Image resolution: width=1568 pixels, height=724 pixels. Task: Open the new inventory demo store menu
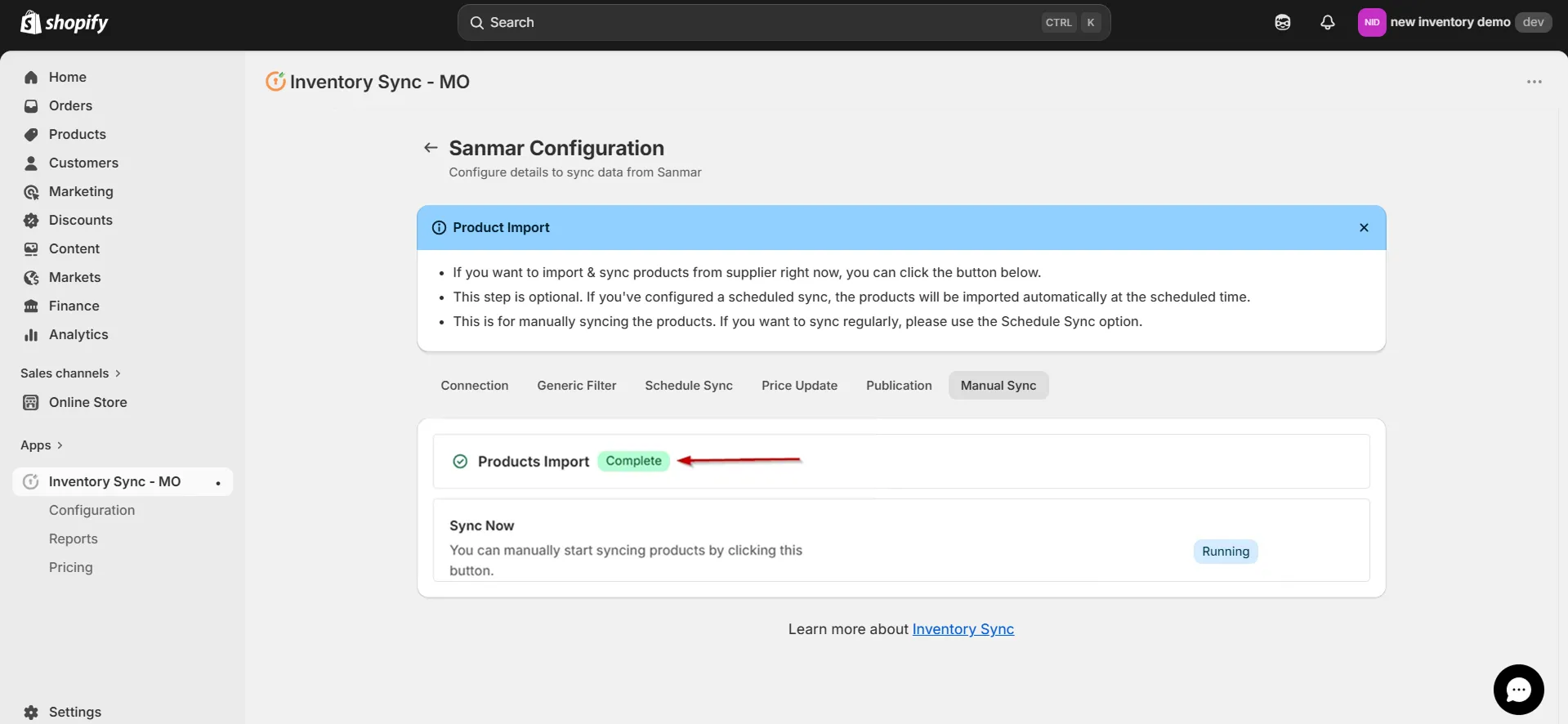[x=1454, y=23]
